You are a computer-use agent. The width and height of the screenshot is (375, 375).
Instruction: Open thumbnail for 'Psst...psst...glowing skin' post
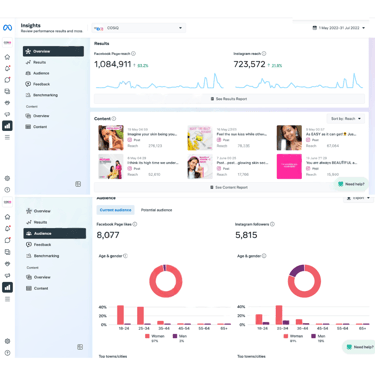point(200,166)
